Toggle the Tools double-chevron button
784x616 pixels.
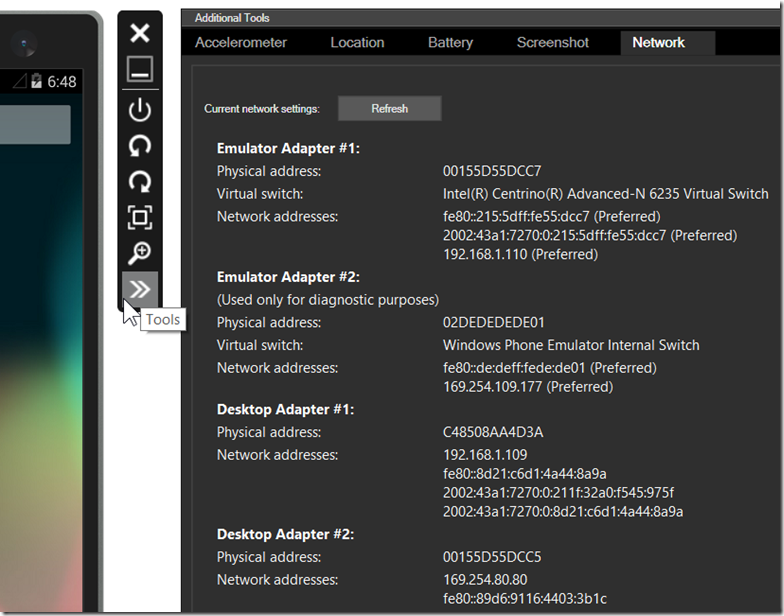tap(140, 290)
